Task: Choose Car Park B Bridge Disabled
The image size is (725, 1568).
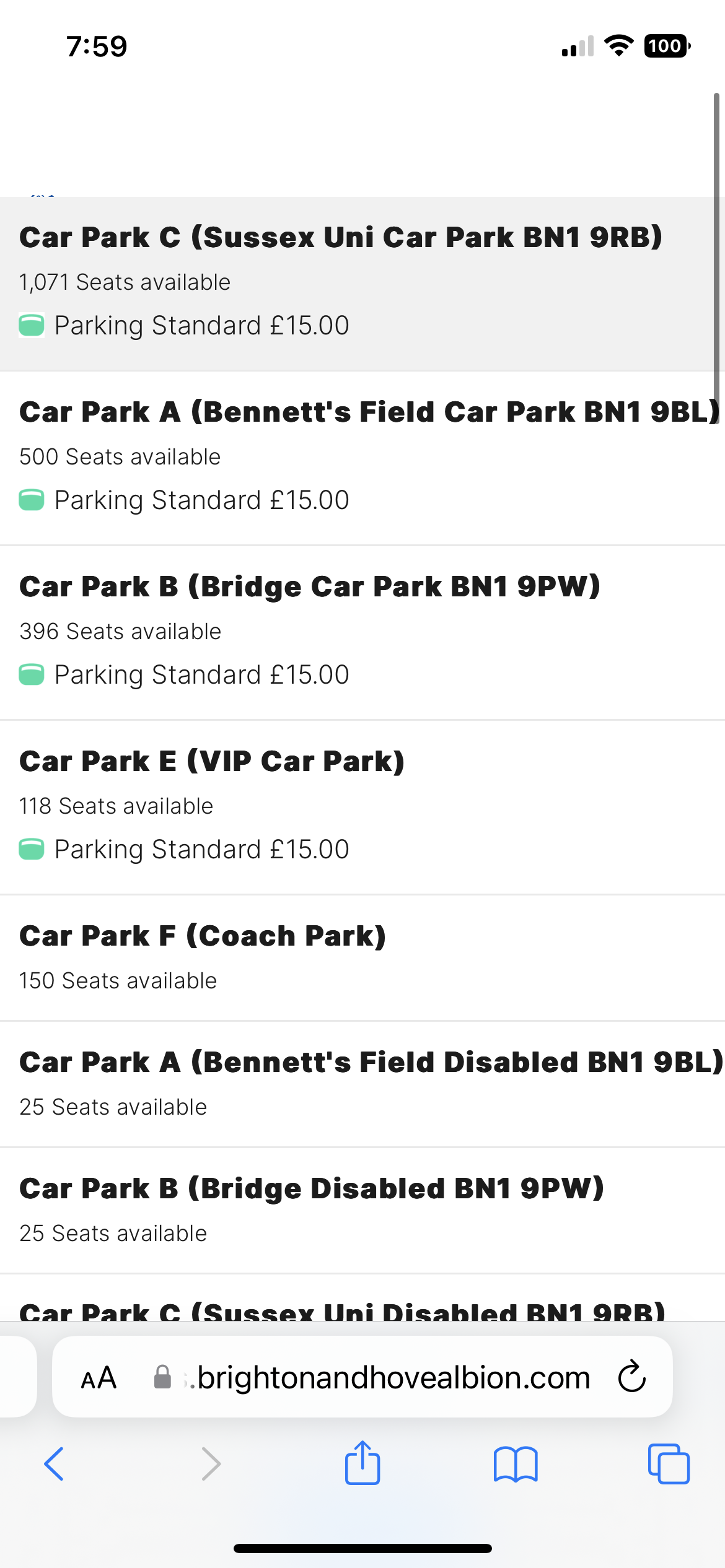Action: pos(362,1211)
